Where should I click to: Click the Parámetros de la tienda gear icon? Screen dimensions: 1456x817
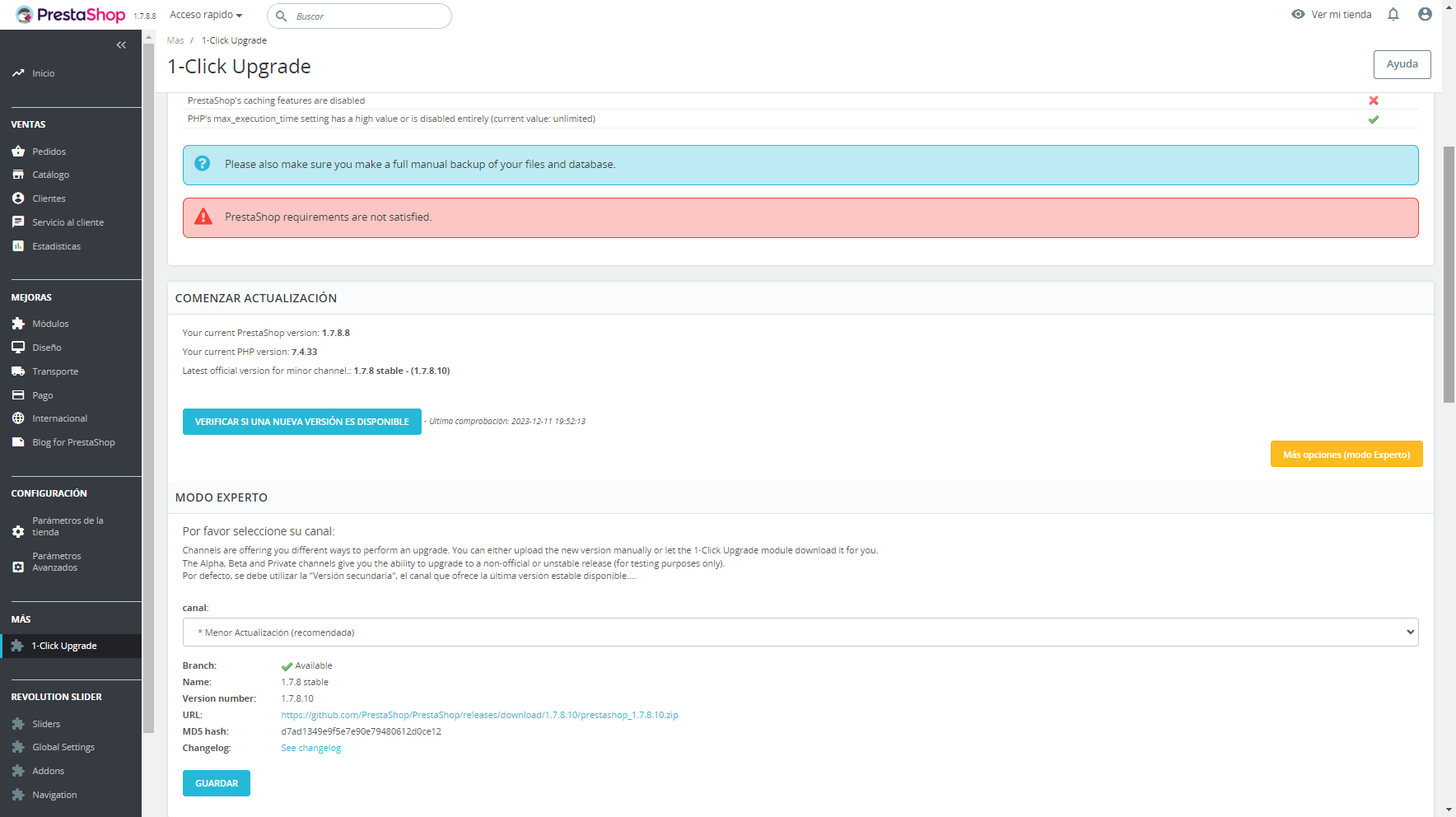[x=18, y=532]
